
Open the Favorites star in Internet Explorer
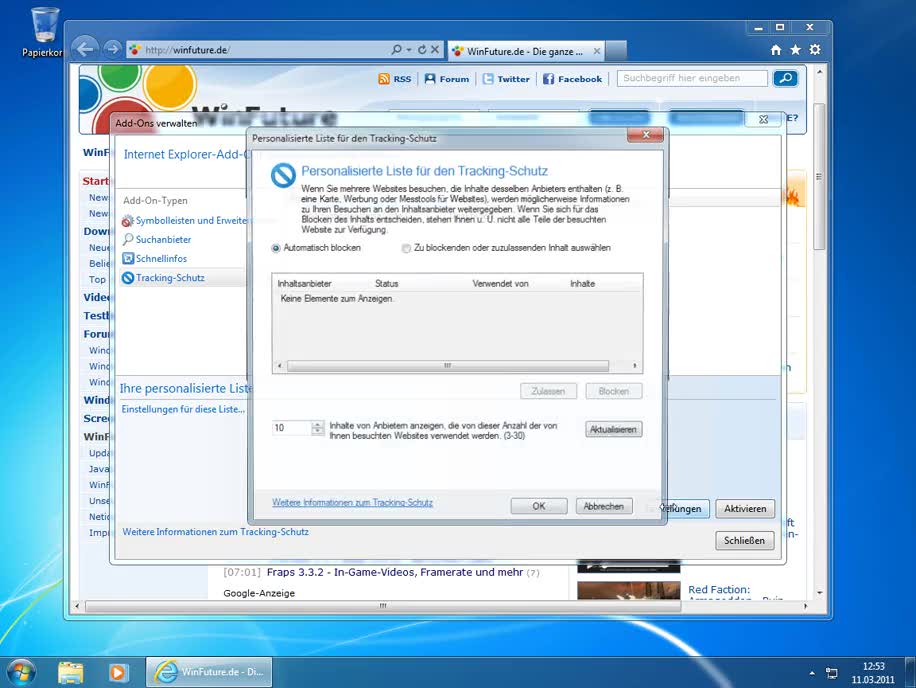[x=795, y=50]
